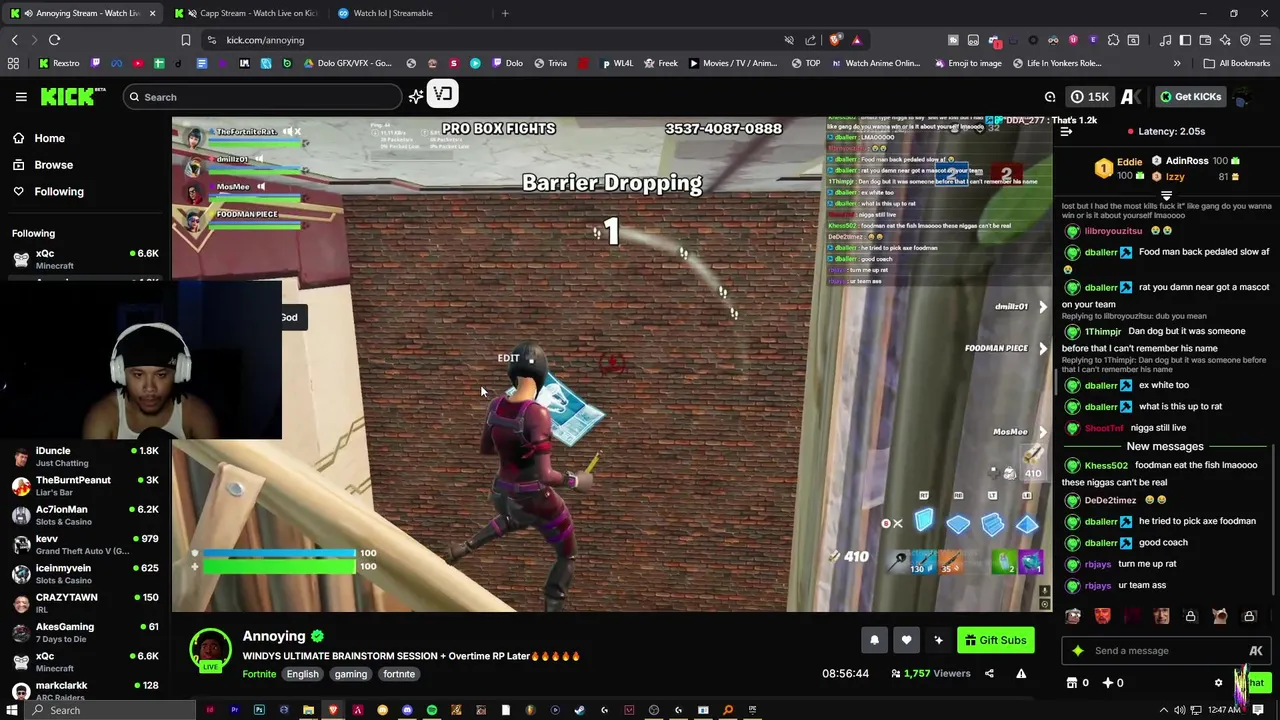Share the stream using share icon
1280x720 pixels.
(989, 674)
